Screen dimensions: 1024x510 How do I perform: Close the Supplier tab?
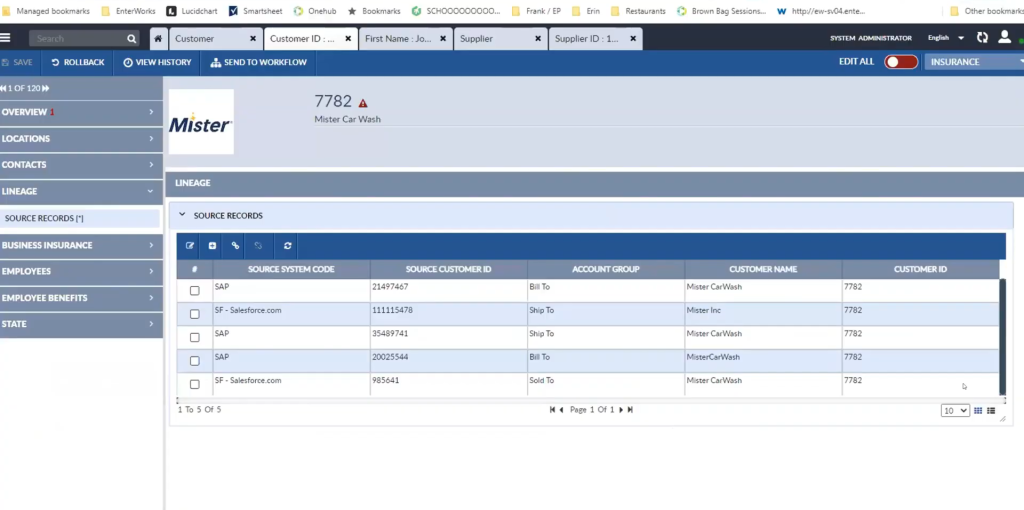538,39
